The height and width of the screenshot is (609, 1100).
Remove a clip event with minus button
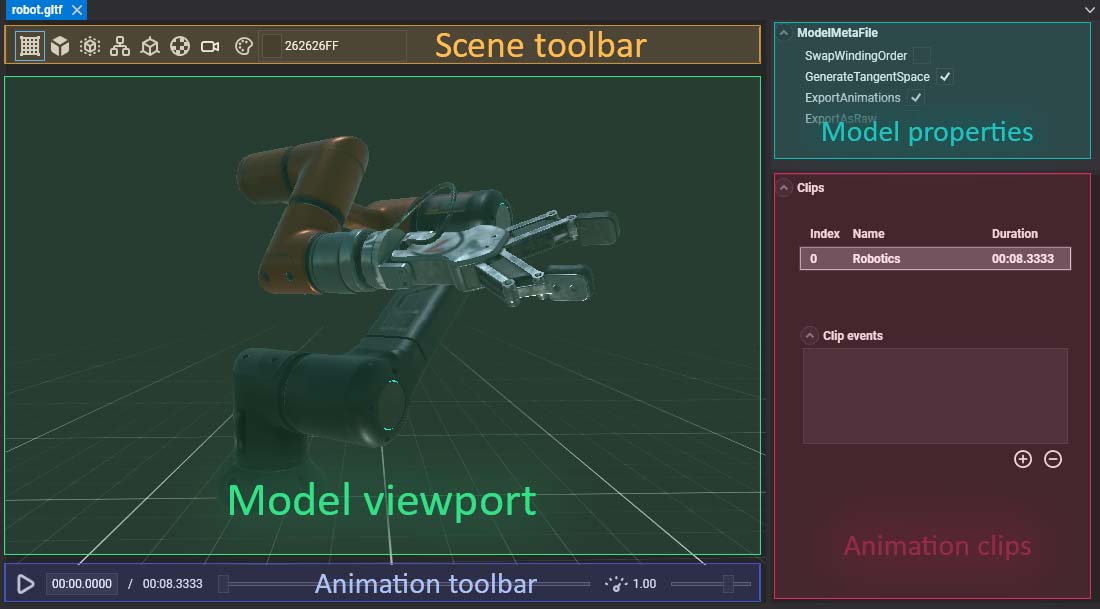tap(1053, 459)
